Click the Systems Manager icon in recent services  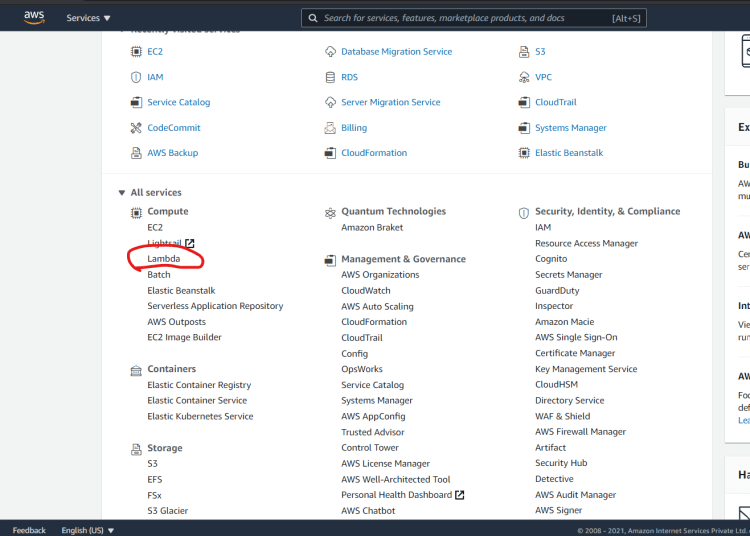tap(524, 128)
